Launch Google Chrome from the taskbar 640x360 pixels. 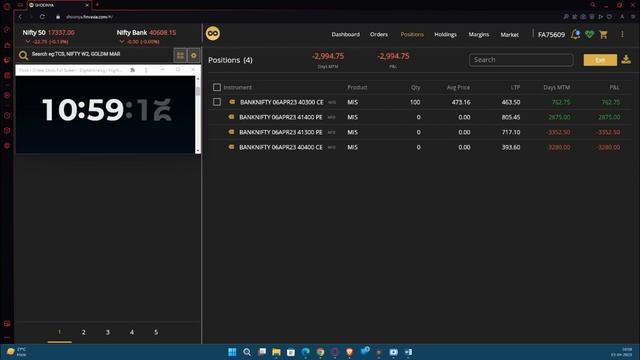point(320,352)
